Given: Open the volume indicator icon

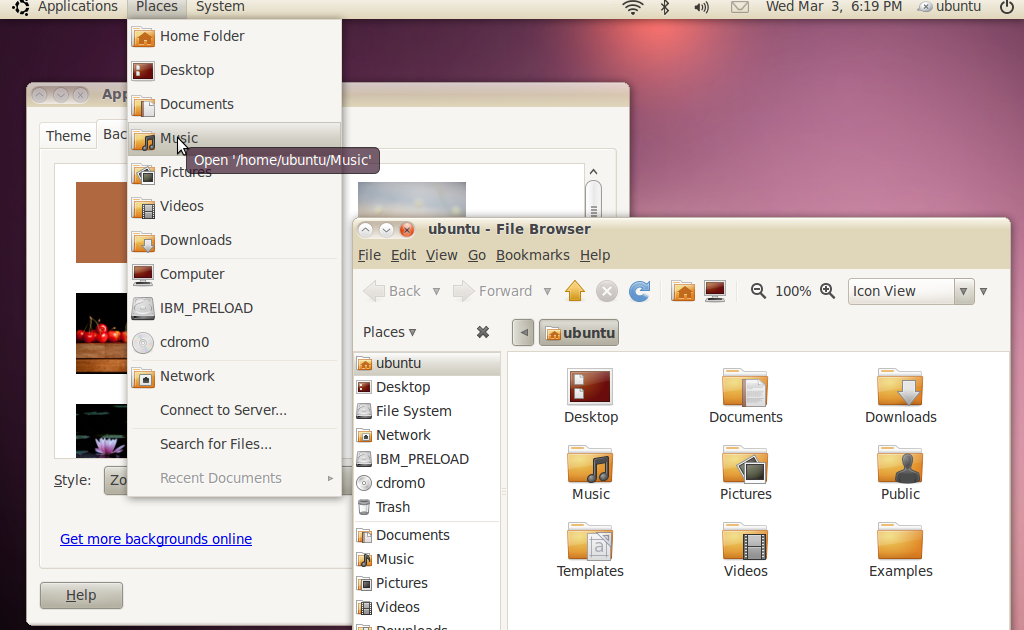Looking at the screenshot, I should [x=701, y=7].
